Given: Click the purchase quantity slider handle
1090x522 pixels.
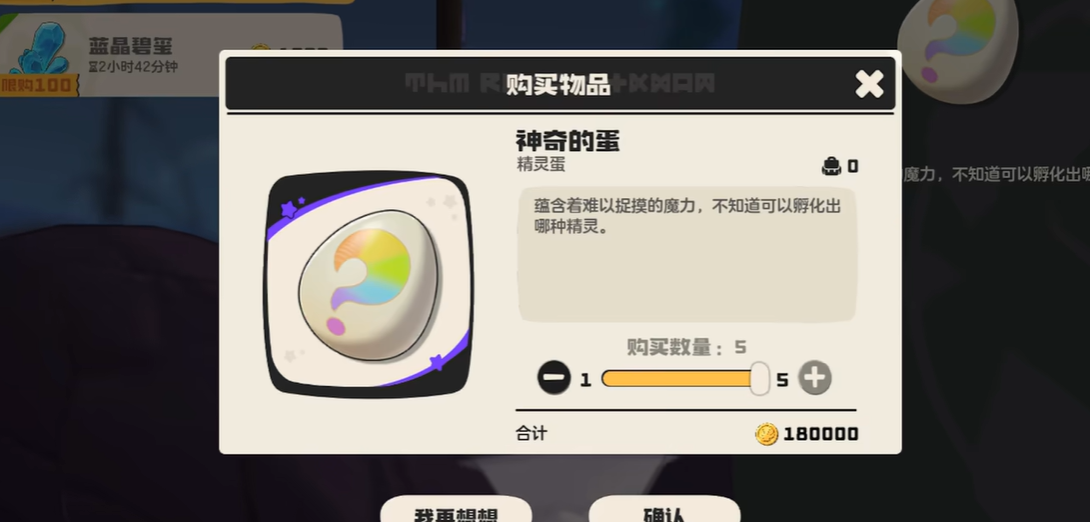Looking at the screenshot, I should (760, 379).
